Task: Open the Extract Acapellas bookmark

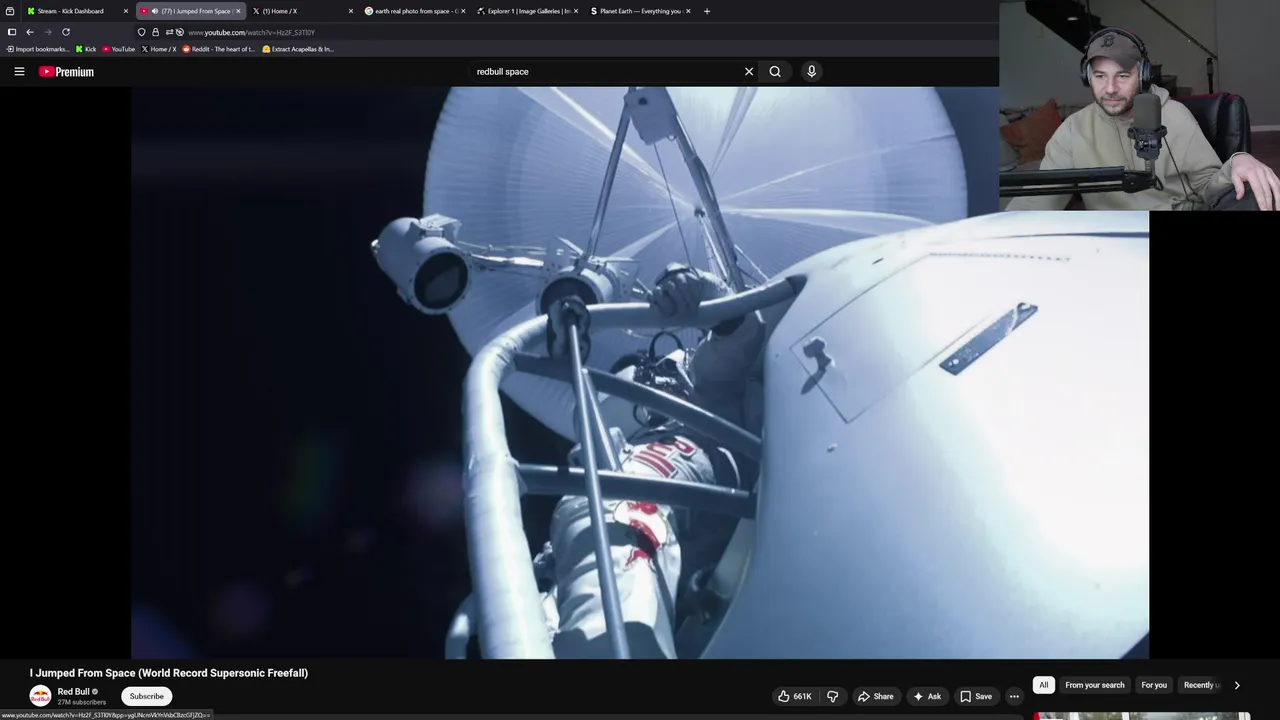Action: tap(298, 49)
